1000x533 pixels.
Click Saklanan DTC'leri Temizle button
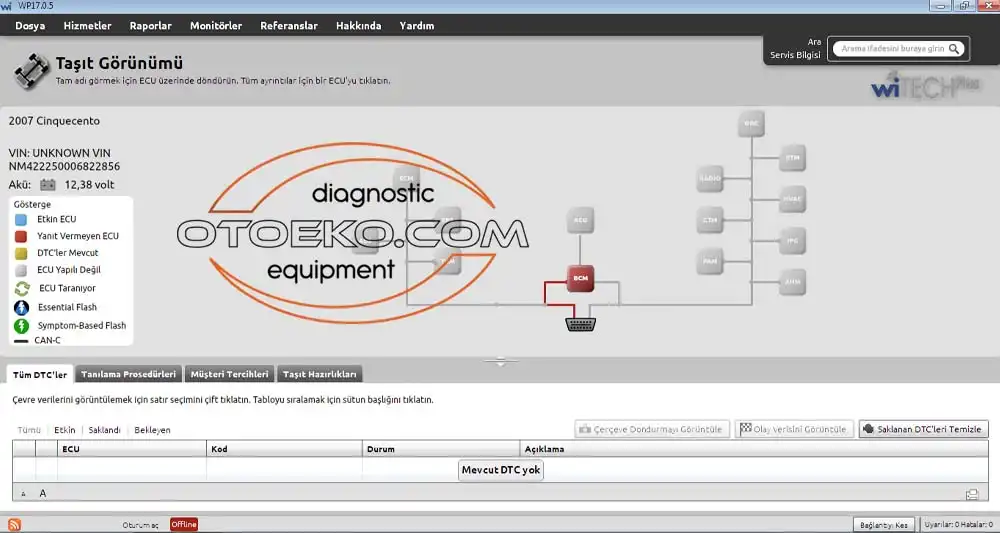[x=924, y=429]
